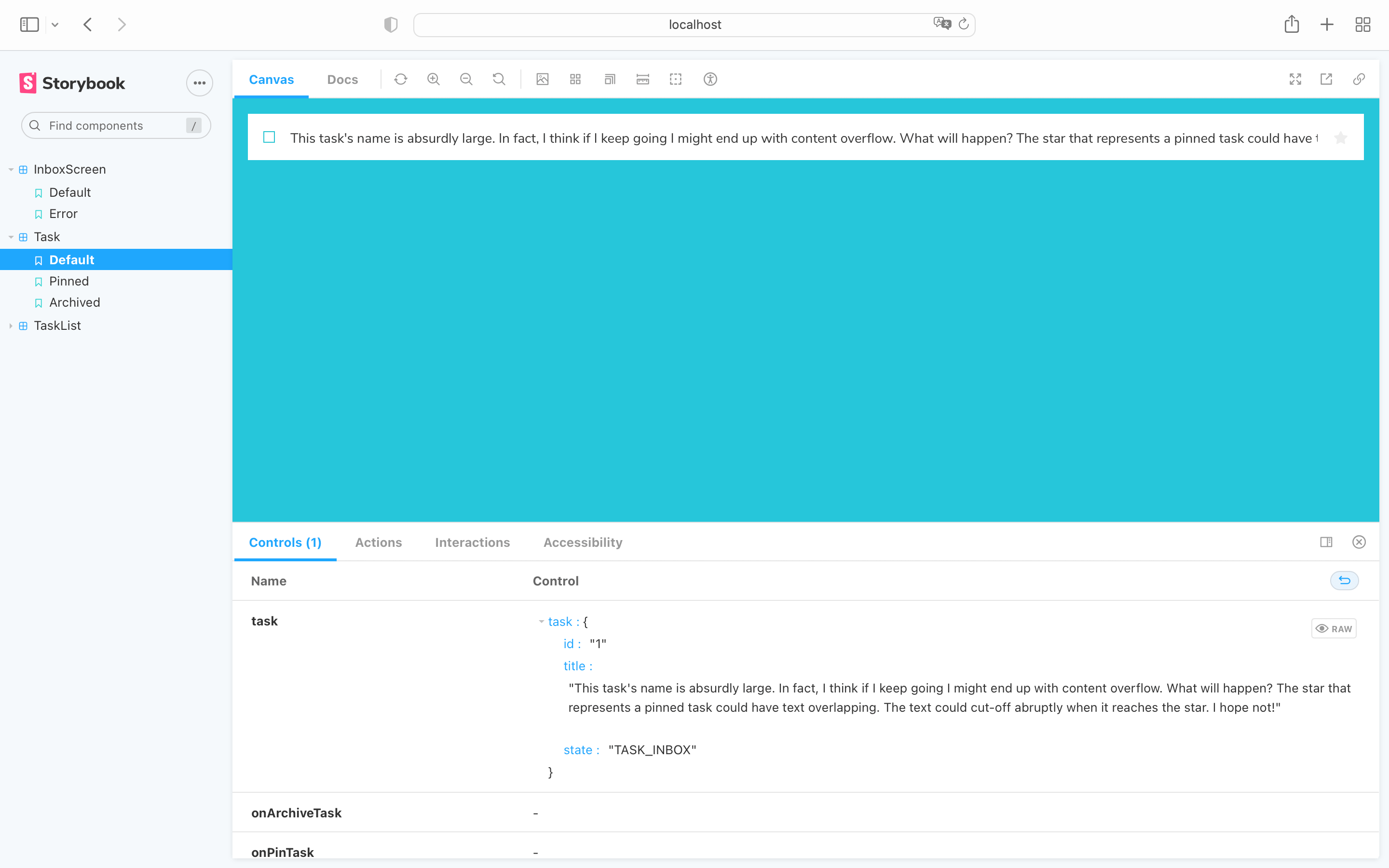Click the reset controls arrow button
This screenshot has height=868, width=1389.
coord(1345,580)
